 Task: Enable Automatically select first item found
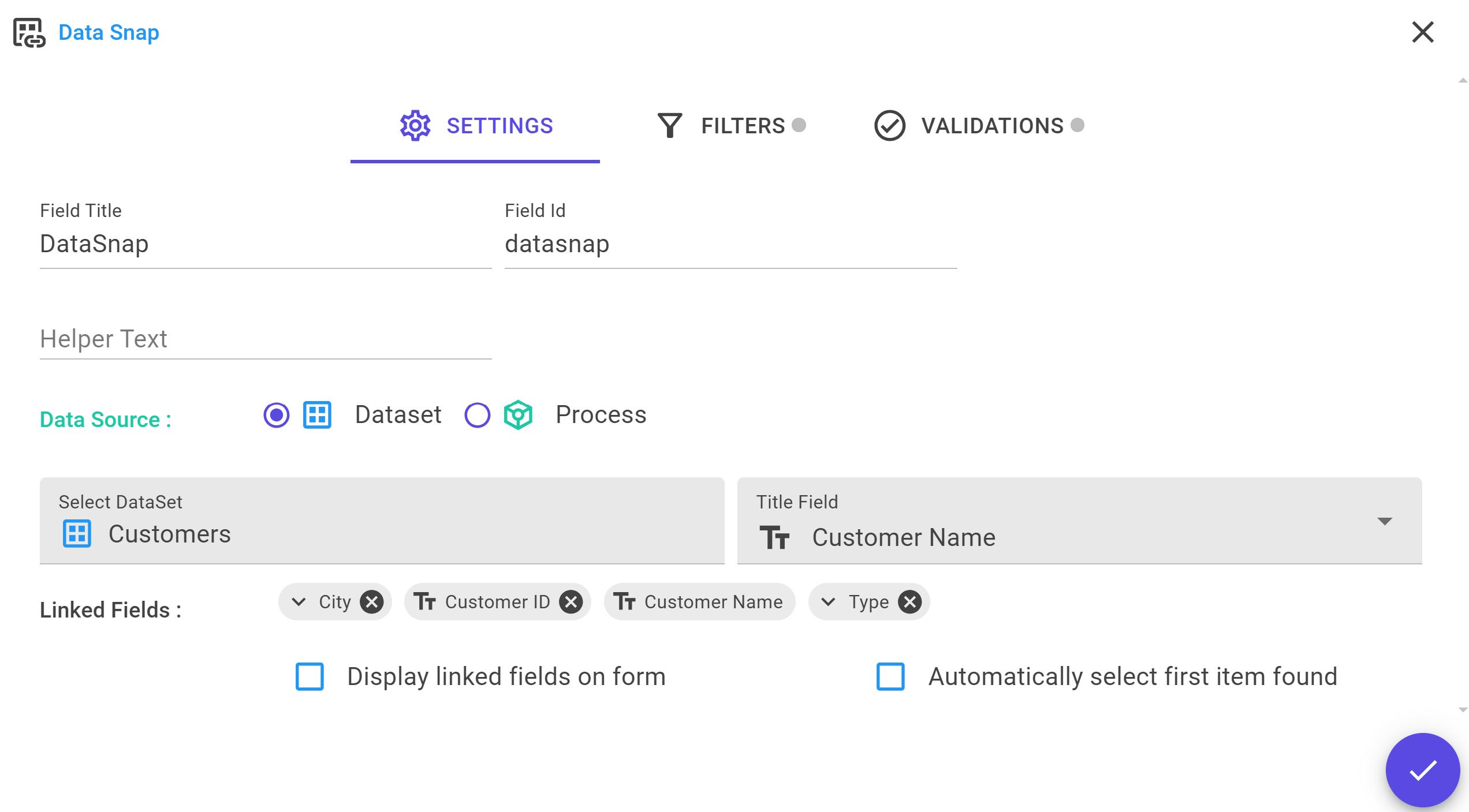(x=890, y=676)
